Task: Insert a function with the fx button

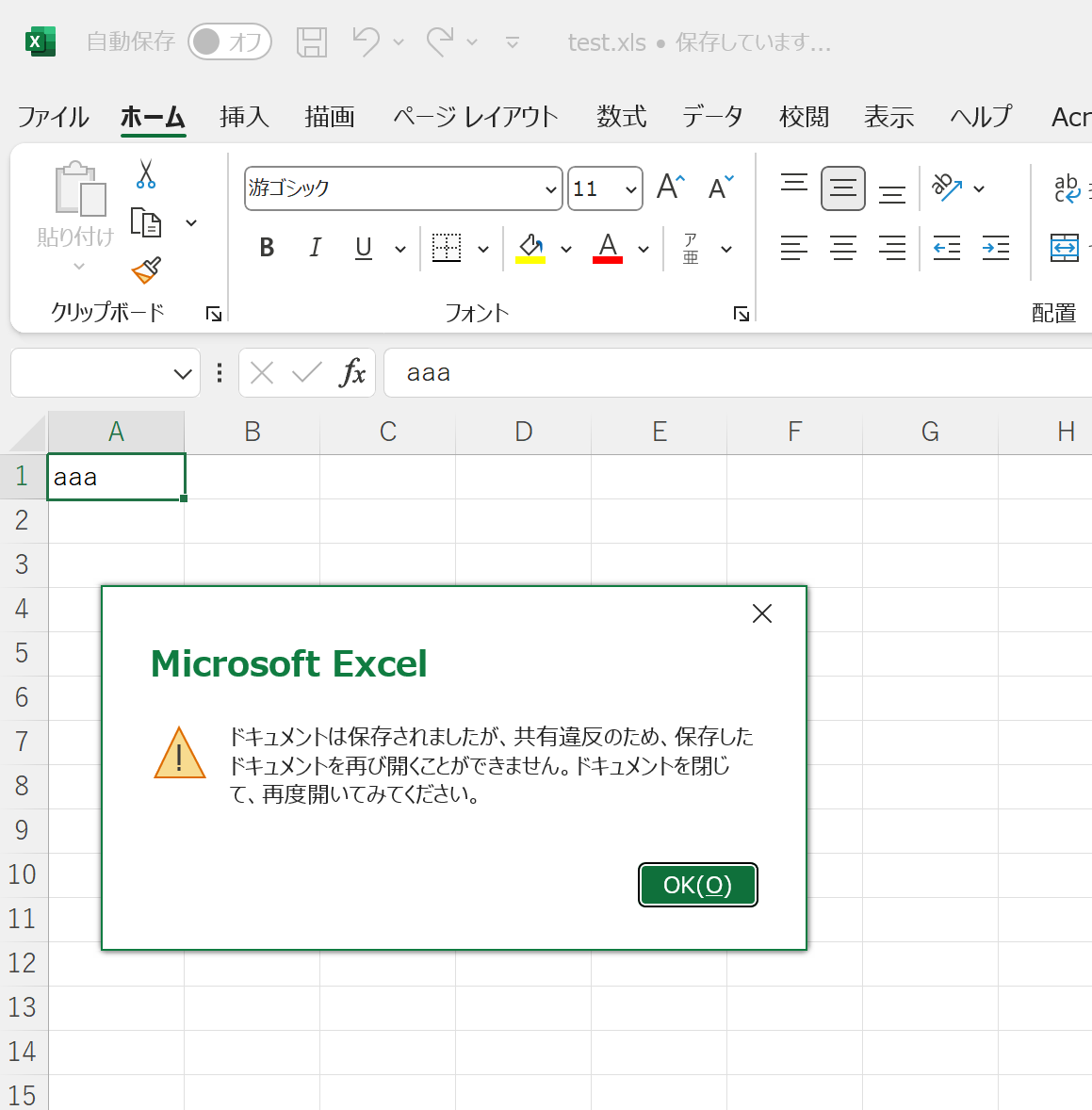Action: tap(352, 372)
